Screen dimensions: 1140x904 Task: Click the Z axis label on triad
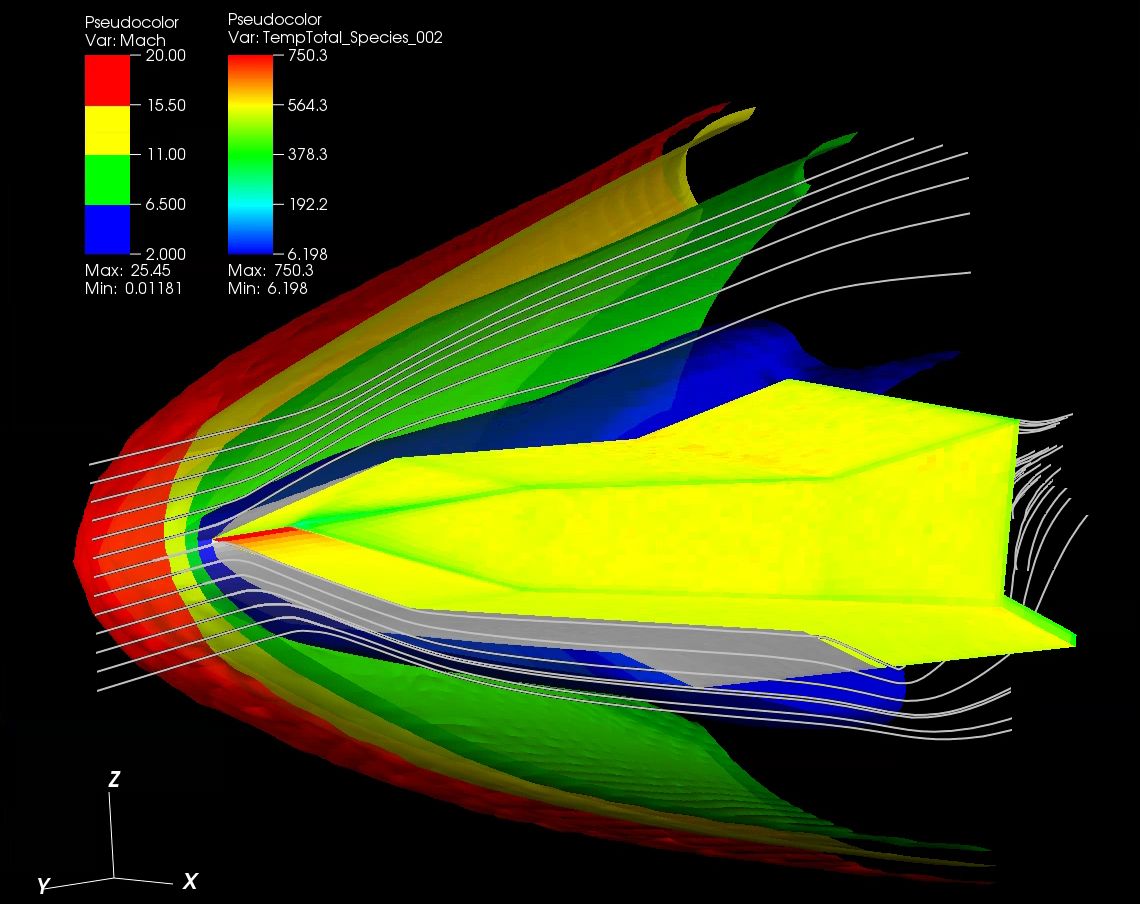click(x=114, y=779)
